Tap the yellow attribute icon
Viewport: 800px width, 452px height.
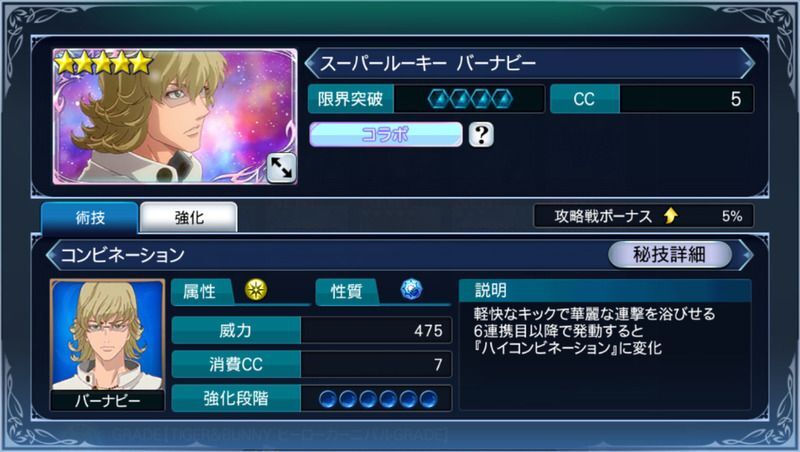point(256,290)
